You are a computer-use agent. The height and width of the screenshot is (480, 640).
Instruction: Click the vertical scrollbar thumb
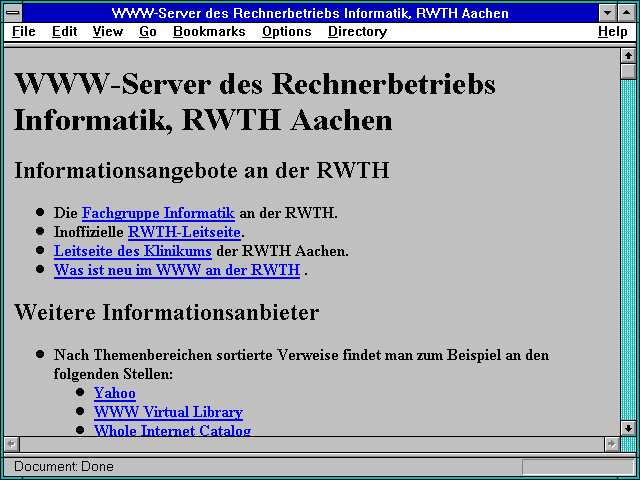pyautogui.click(x=628, y=71)
